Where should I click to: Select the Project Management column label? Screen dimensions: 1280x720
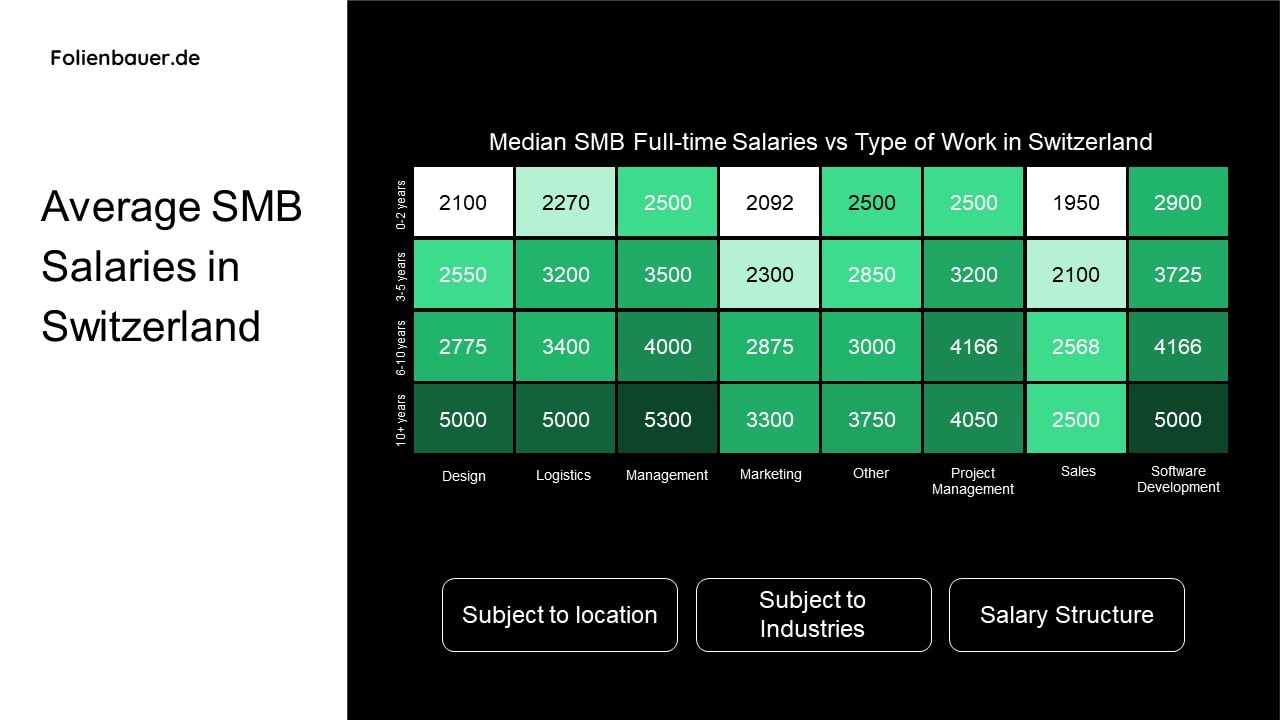tap(973, 481)
